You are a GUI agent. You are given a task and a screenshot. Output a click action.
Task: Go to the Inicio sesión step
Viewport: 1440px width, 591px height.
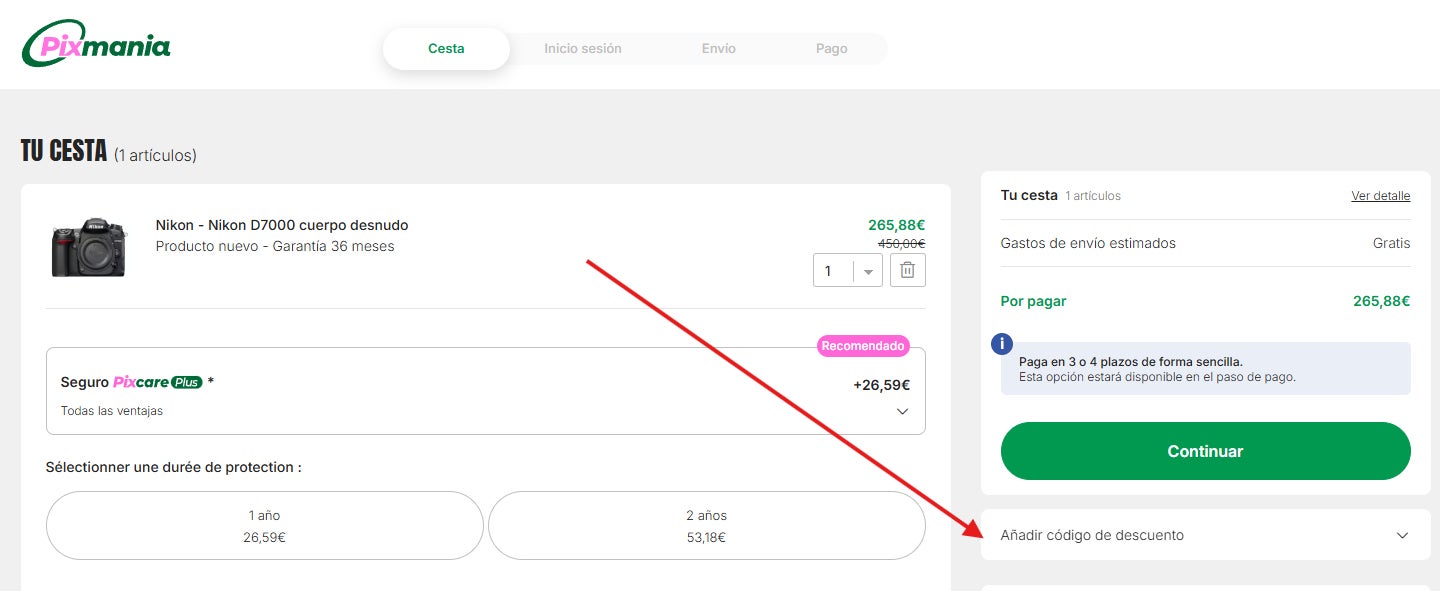pos(583,49)
